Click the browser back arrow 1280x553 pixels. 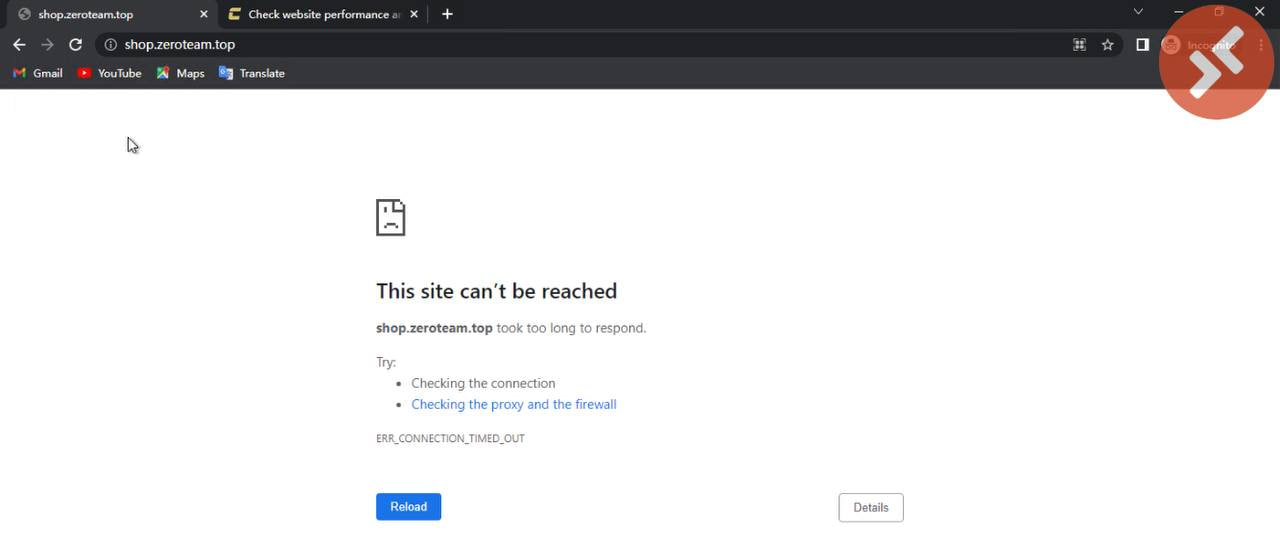pos(19,45)
